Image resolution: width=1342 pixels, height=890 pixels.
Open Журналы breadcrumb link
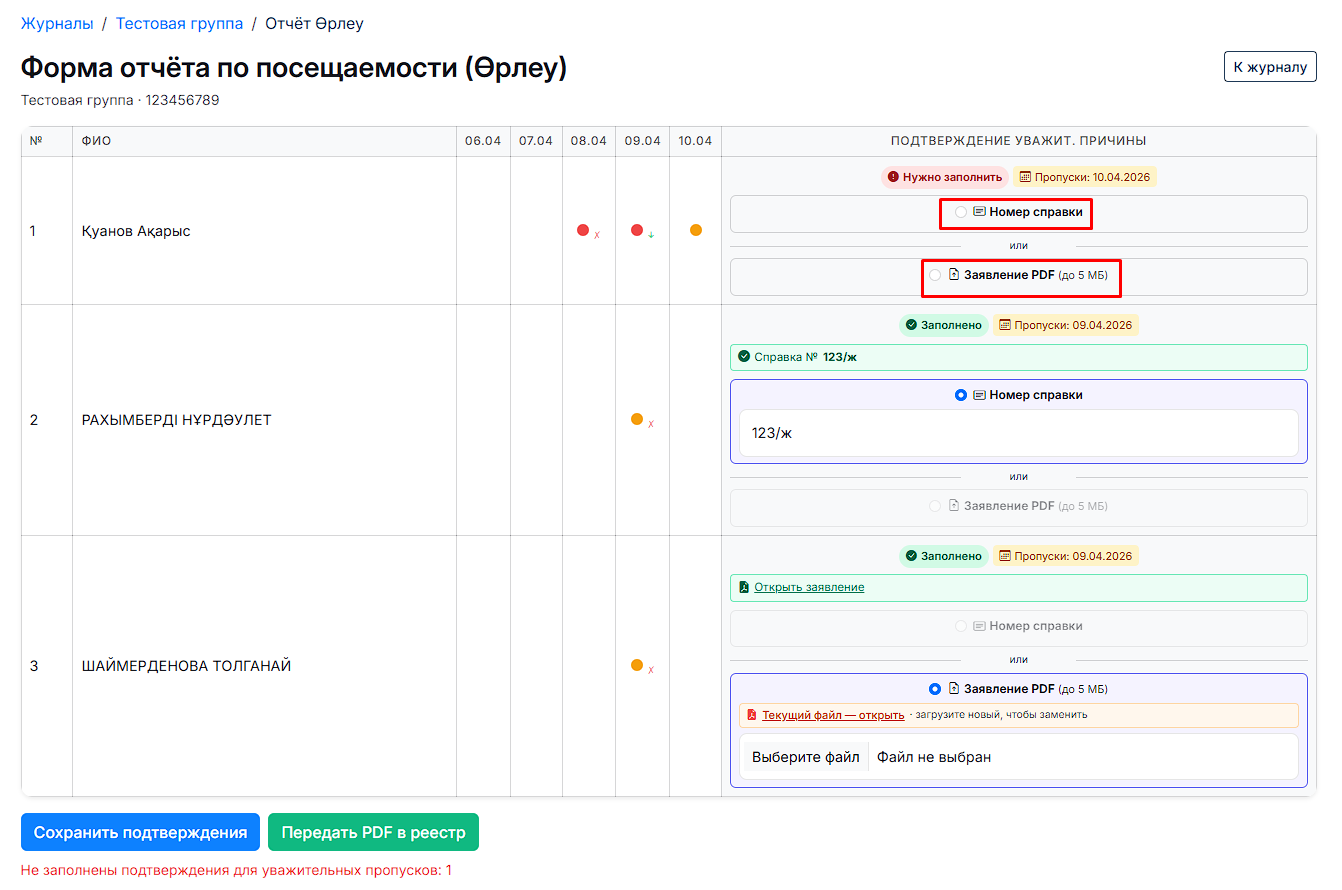pyautogui.click(x=57, y=23)
